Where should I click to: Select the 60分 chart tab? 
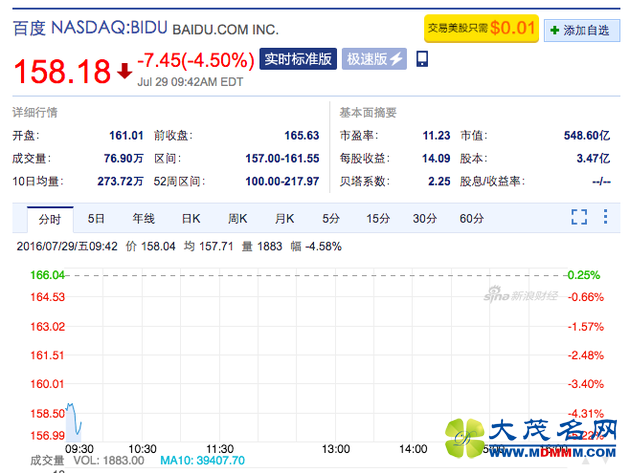(x=472, y=219)
